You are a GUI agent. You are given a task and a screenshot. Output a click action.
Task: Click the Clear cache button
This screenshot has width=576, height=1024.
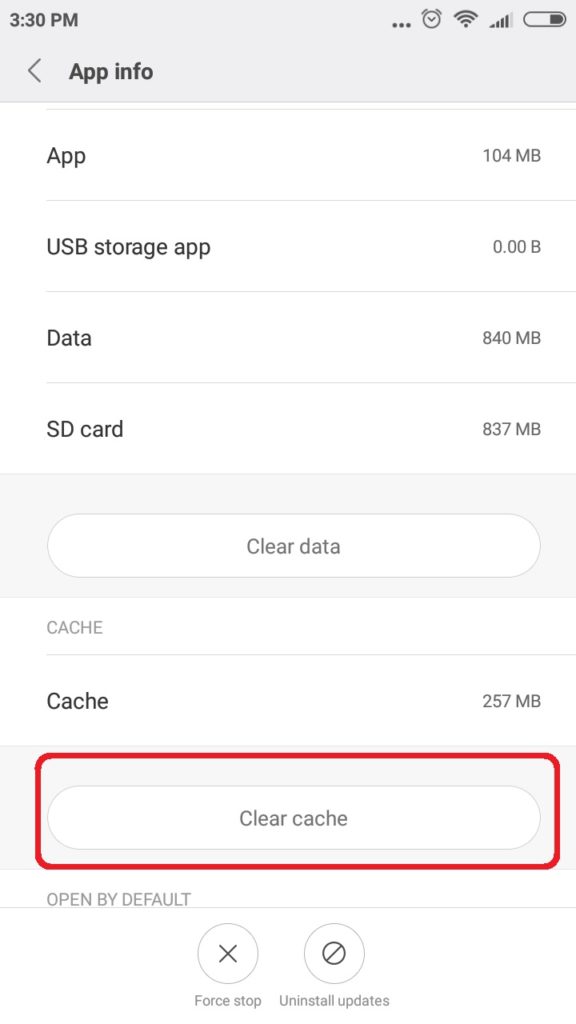[x=294, y=818]
